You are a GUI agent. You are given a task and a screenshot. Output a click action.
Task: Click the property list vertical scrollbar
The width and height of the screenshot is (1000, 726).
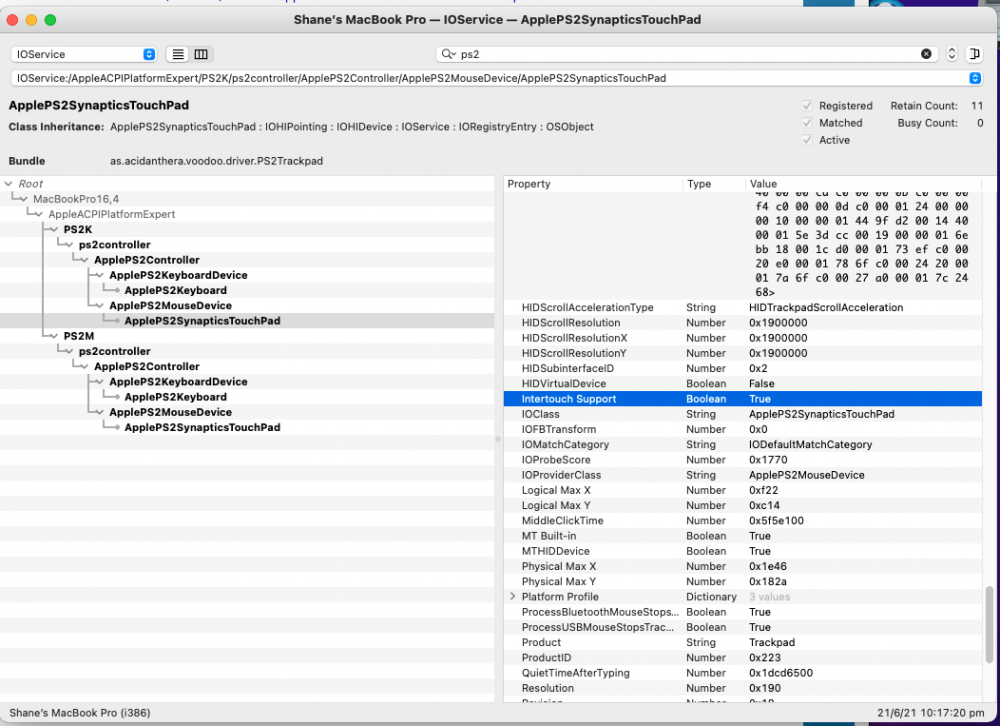point(989,625)
